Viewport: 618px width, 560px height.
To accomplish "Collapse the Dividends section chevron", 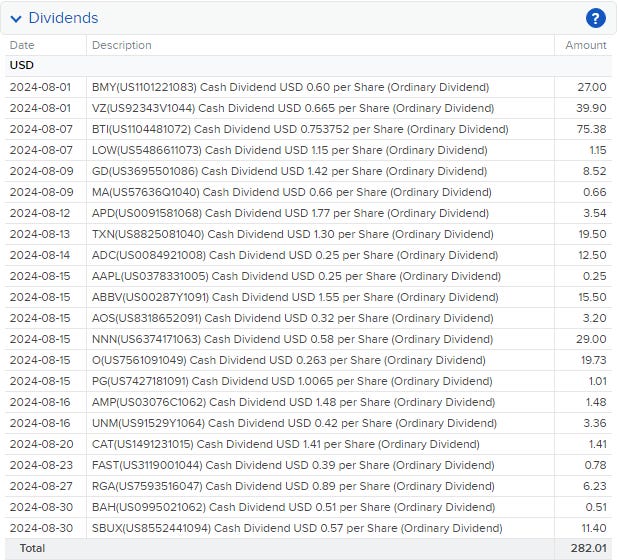I will tap(16, 19).
